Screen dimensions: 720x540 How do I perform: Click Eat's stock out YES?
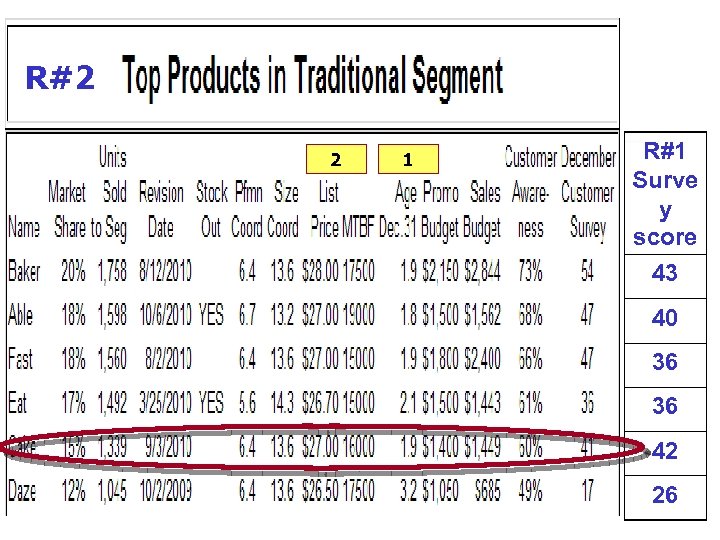pyautogui.click(x=211, y=403)
